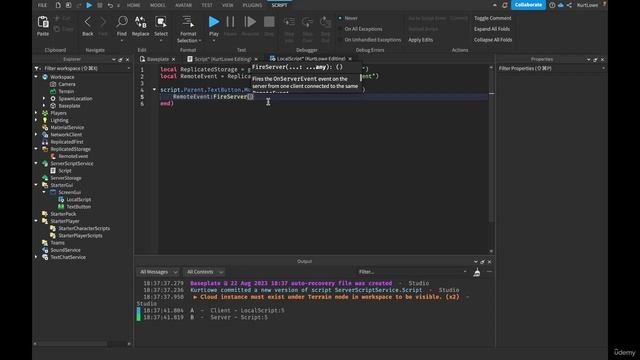Select the Lighting service
Viewport: 640px width, 360px height.
pyautogui.click(x=59, y=120)
